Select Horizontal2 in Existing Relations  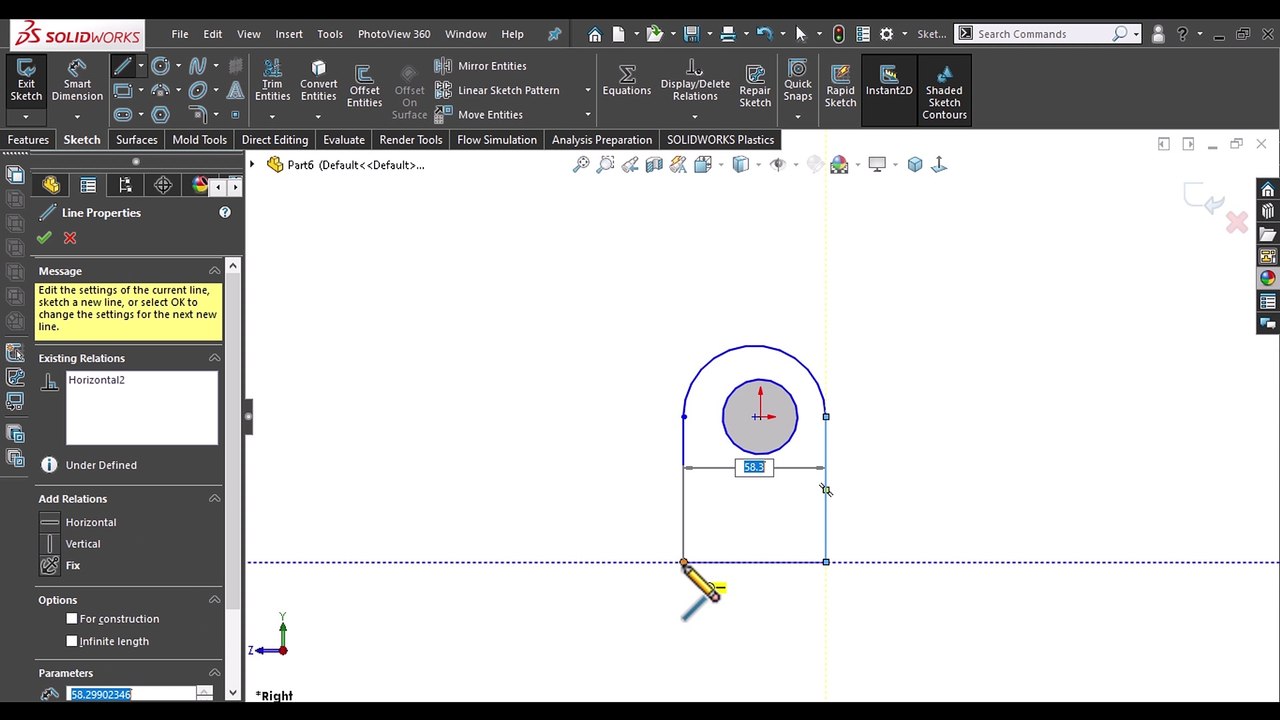[97, 380]
